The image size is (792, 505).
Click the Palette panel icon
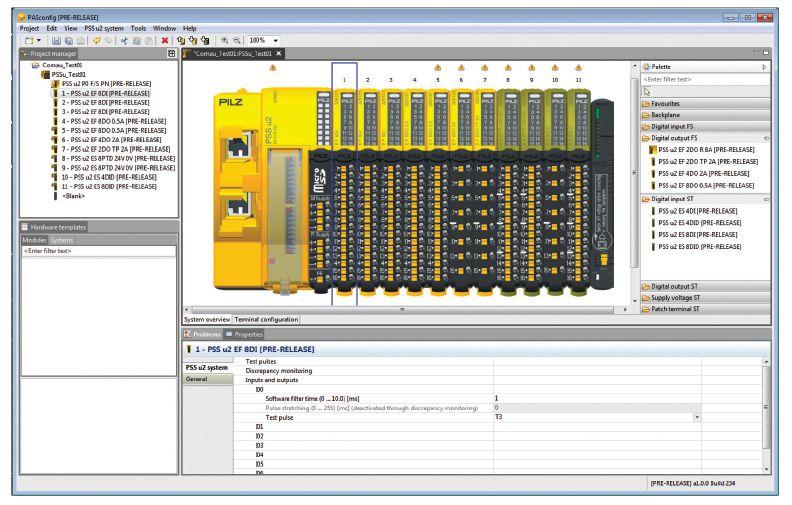tap(646, 67)
